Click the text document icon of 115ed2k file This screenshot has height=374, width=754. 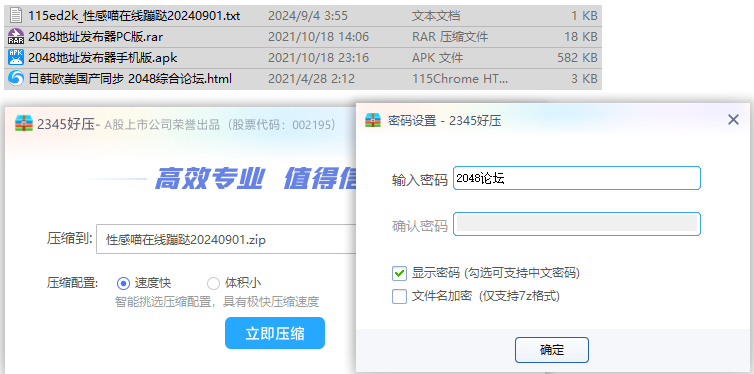(16, 16)
